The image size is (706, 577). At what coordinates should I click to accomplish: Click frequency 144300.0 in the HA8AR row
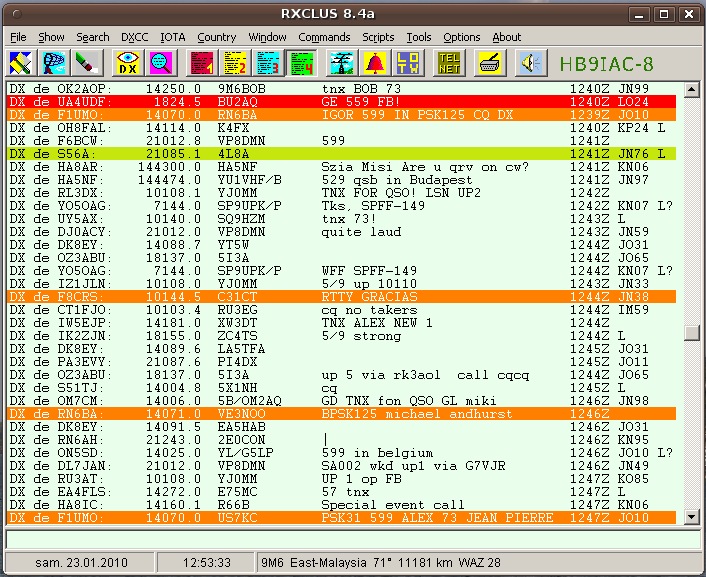click(x=169, y=167)
